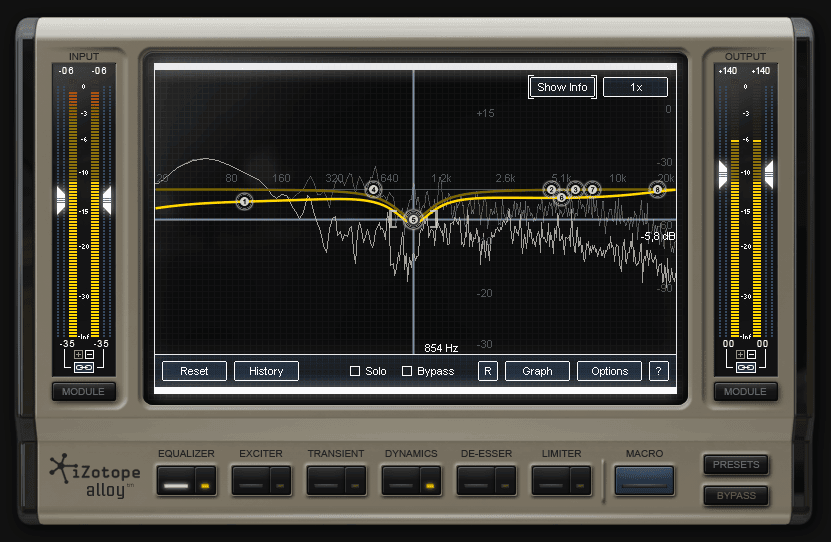Click the left OUTPUT gain slider handle
Viewport: 831px width, 542px height.
click(x=723, y=174)
